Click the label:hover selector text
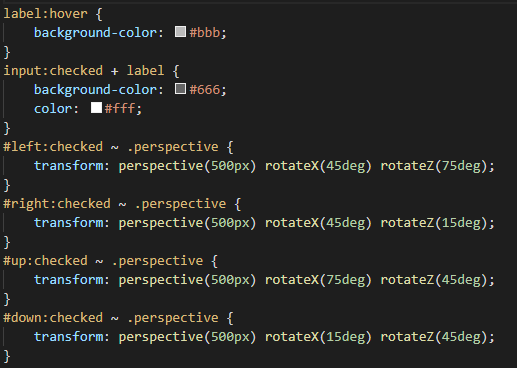The height and width of the screenshot is (368, 517). [45, 14]
